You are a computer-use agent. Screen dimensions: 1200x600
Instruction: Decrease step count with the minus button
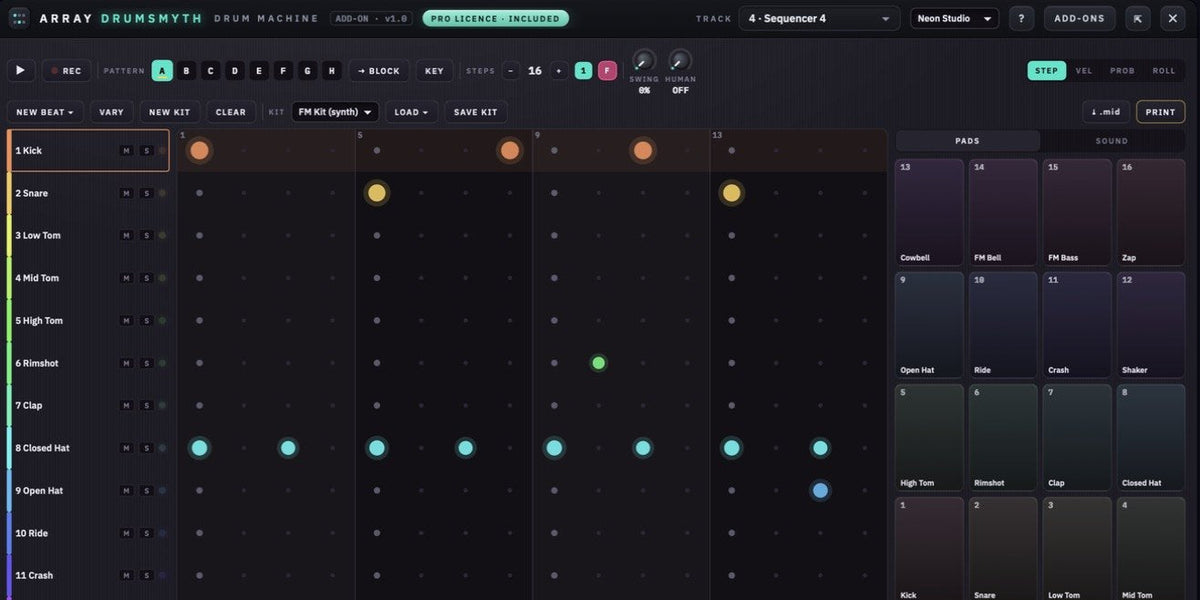[511, 71]
